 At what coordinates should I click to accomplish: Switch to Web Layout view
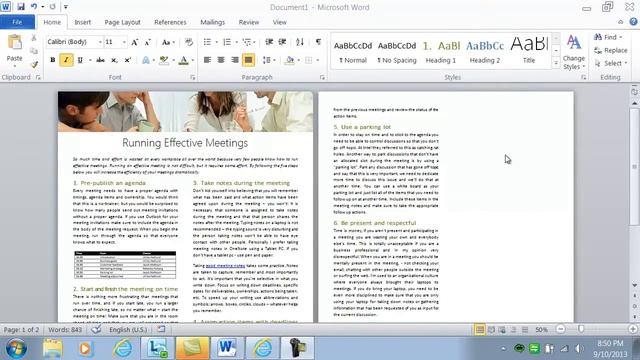click(502, 329)
